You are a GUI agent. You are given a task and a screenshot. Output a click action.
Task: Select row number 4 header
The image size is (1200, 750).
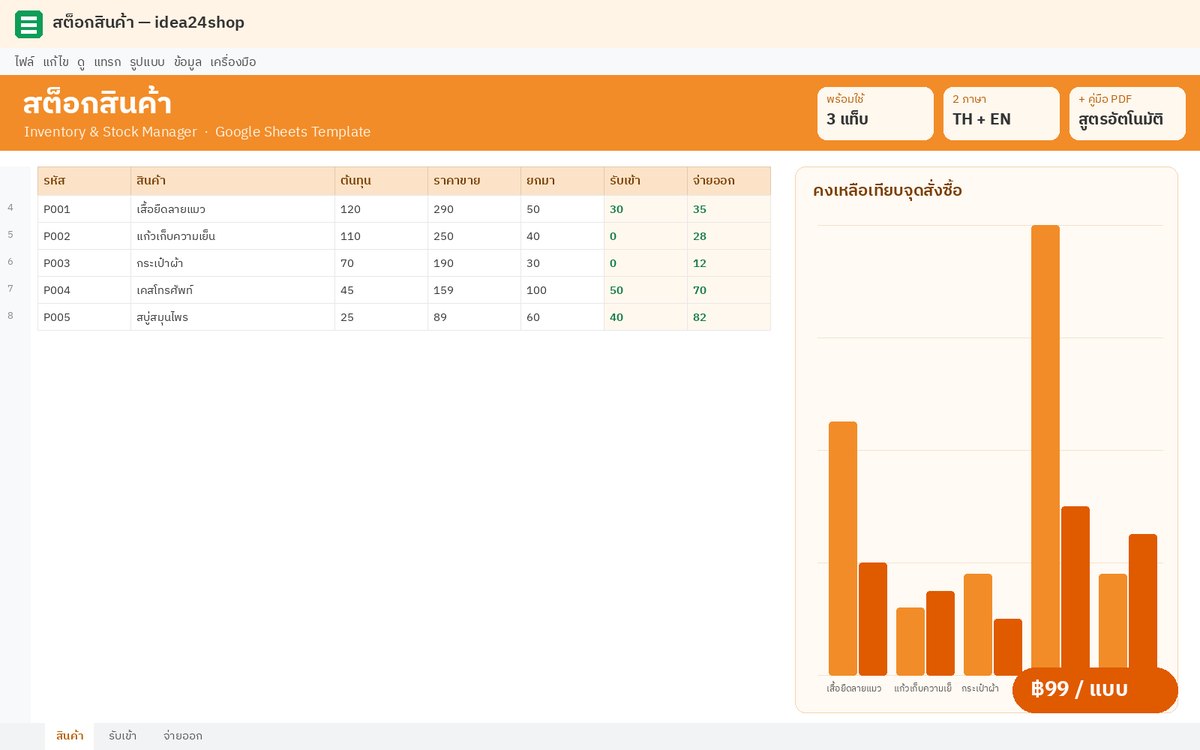coord(11,208)
